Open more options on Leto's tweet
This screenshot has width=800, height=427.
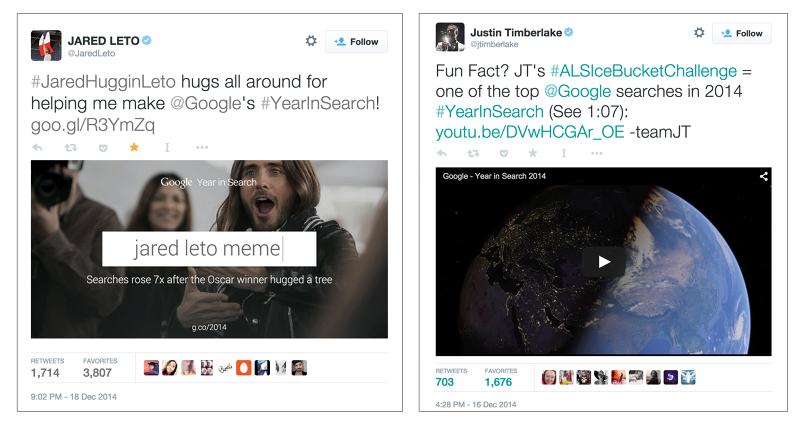202,147
